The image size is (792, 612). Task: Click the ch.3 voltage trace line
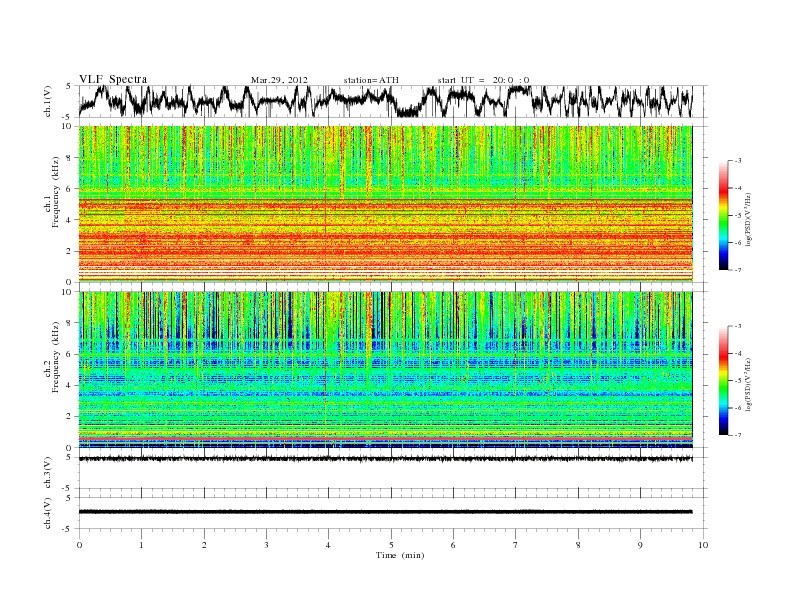pos(386,459)
